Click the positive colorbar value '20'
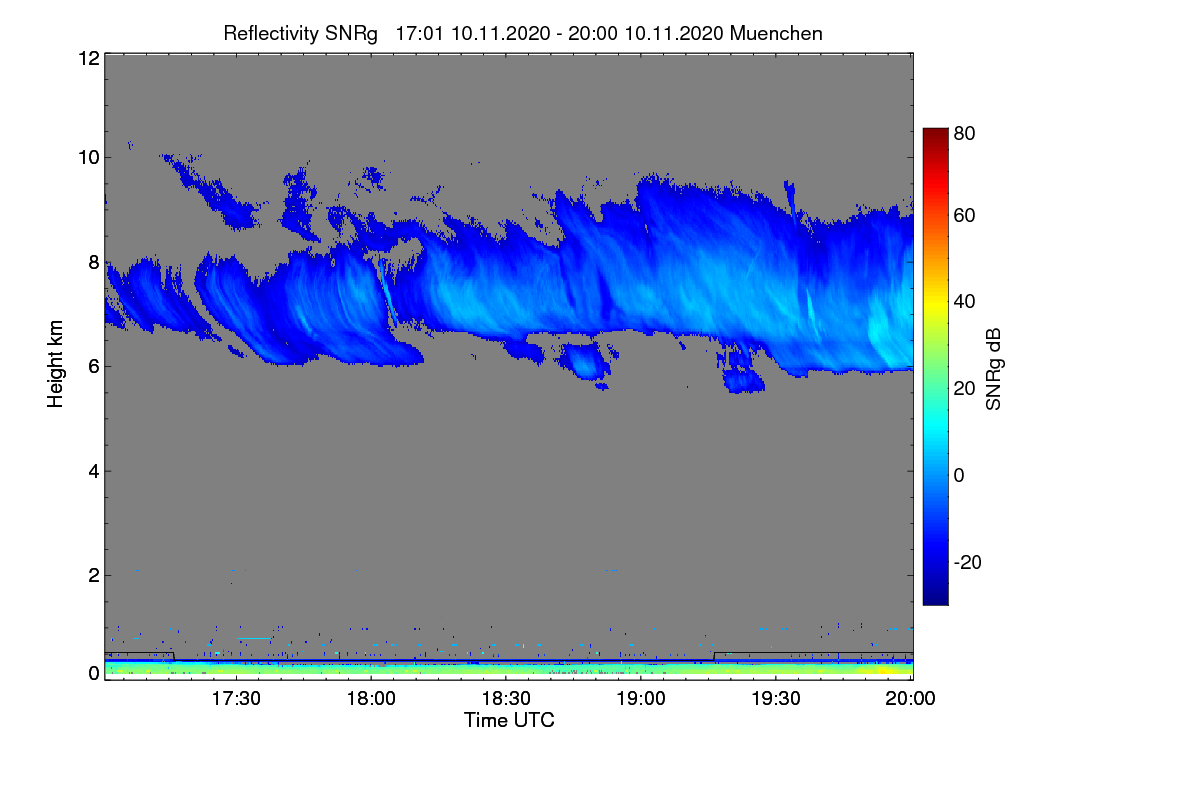1200x800 pixels. (x=965, y=388)
